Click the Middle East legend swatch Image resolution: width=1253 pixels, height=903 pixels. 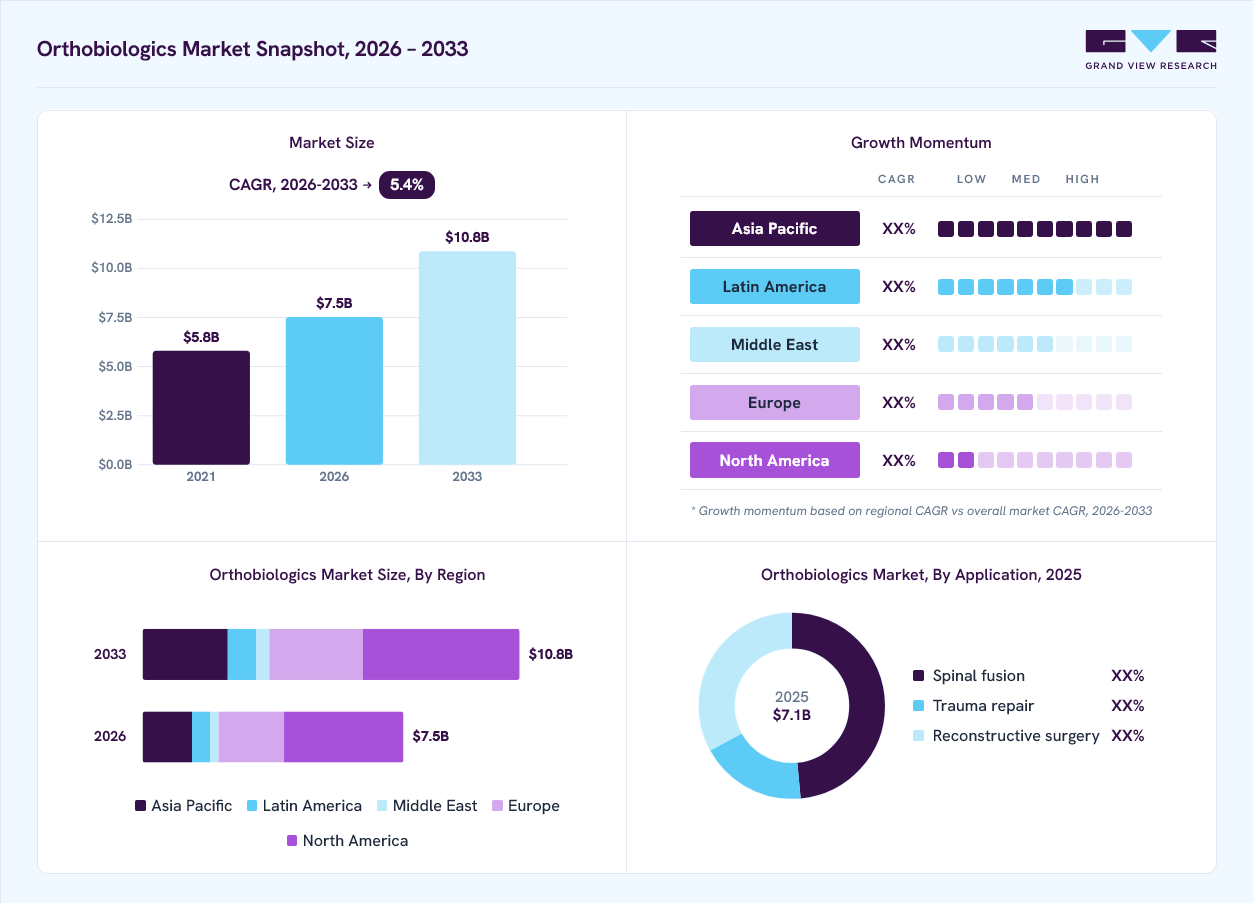pyautogui.click(x=382, y=806)
